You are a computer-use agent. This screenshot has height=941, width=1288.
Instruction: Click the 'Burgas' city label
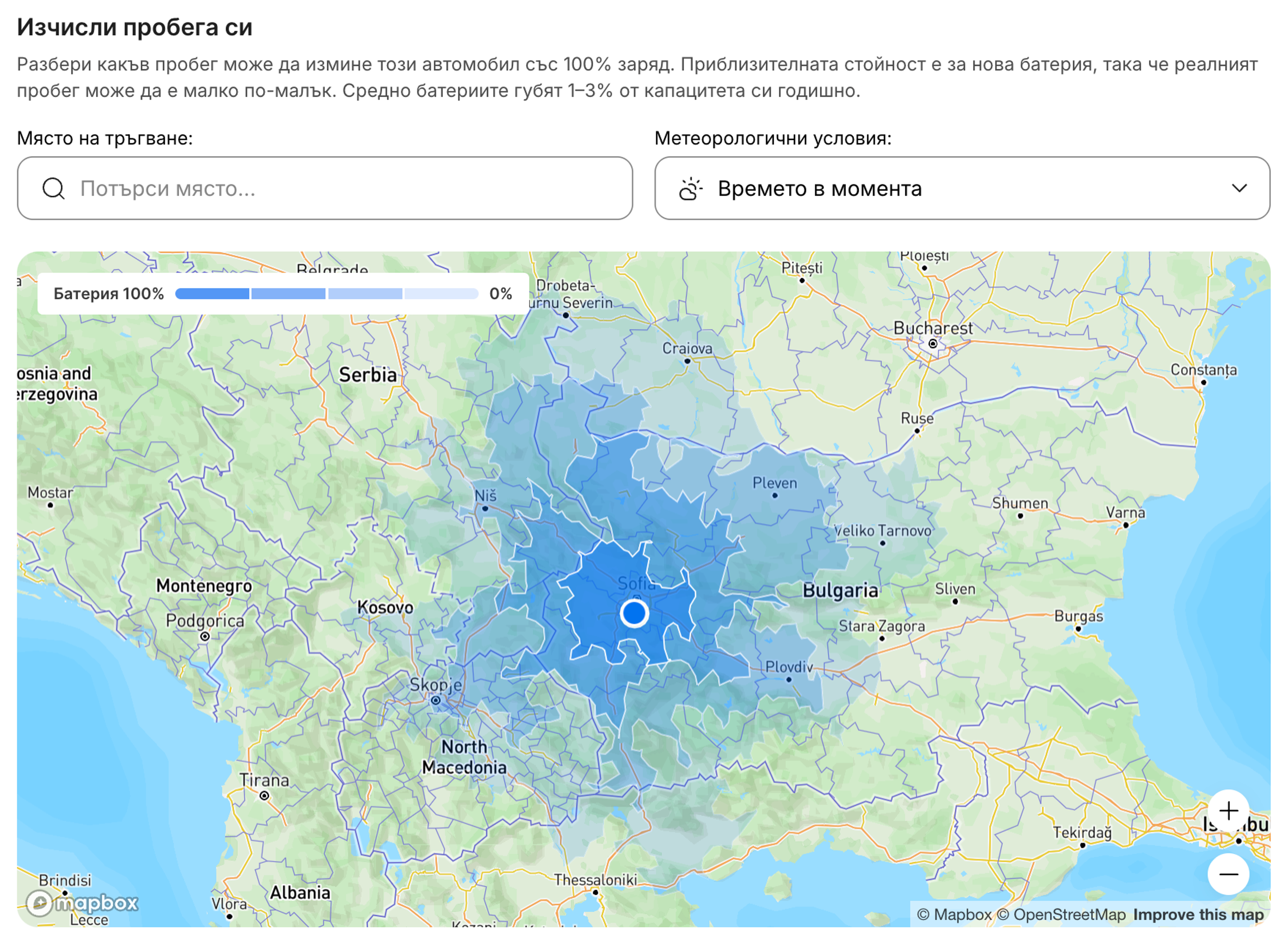1079,616
